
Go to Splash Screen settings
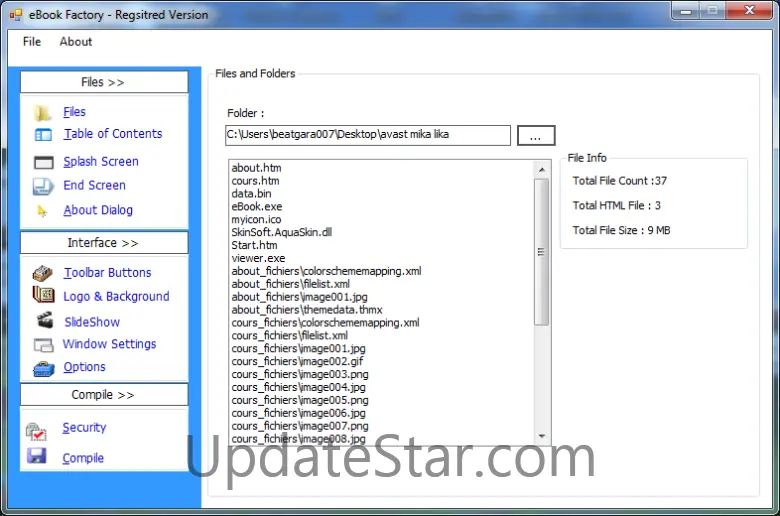(x=101, y=162)
